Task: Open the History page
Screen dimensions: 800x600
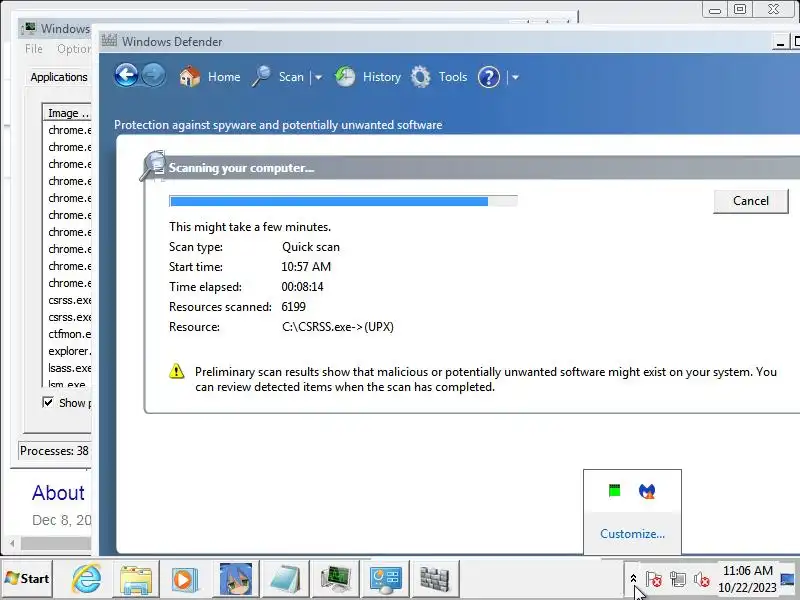Action: pyautogui.click(x=368, y=77)
